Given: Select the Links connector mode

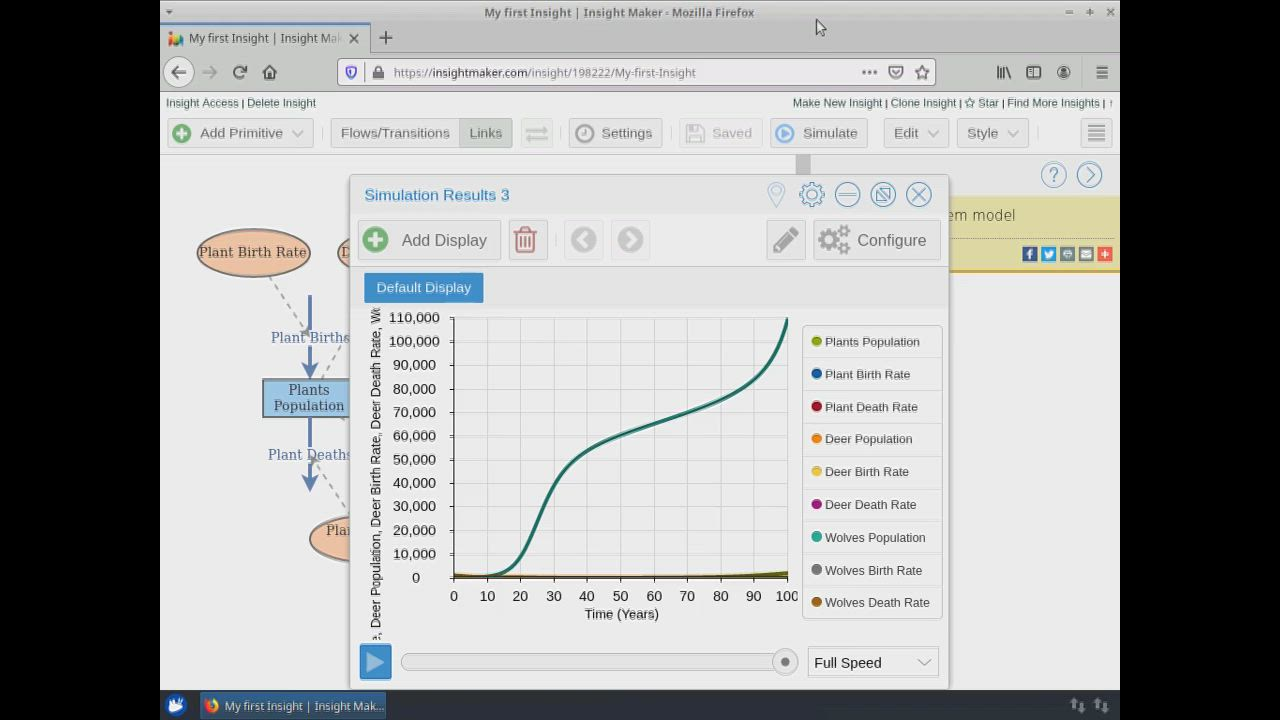Looking at the screenshot, I should click(x=486, y=133).
